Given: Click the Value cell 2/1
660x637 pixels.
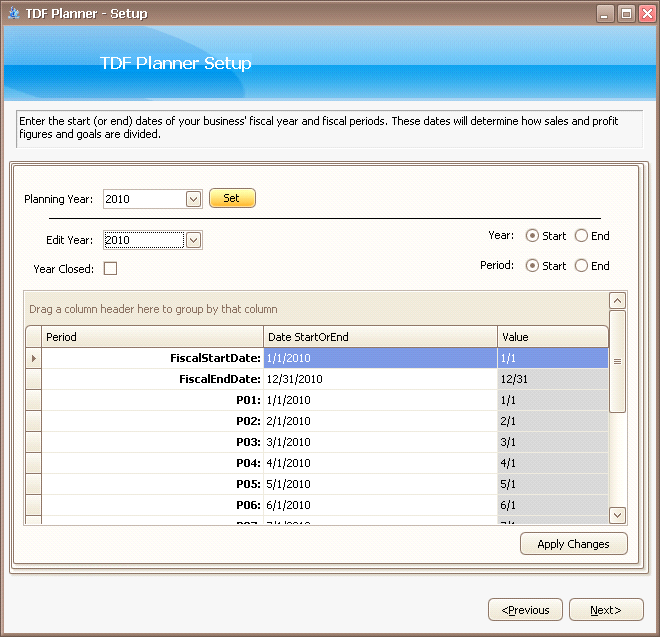Looking at the screenshot, I should point(553,421).
